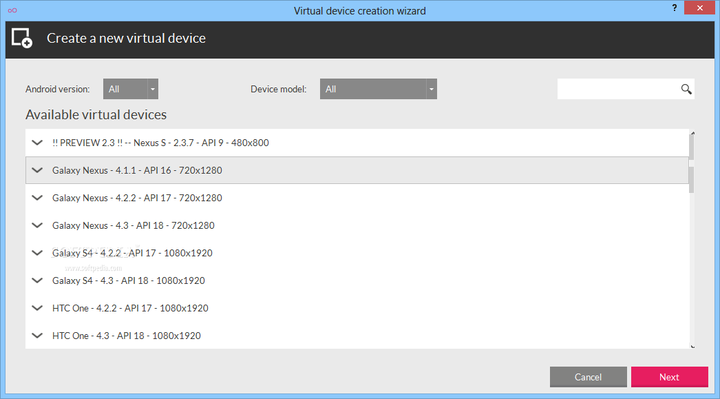Screen dimensions: 720x399
Task: Click the search magnifier icon
Action: pos(686,89)
